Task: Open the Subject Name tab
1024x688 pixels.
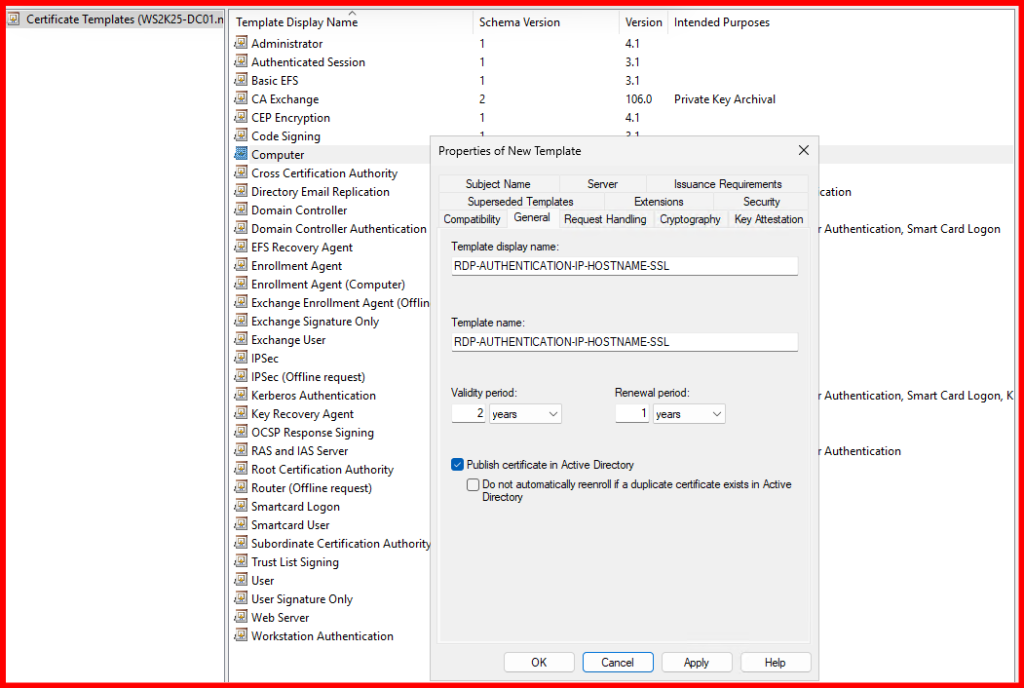Action: point(498,184)
